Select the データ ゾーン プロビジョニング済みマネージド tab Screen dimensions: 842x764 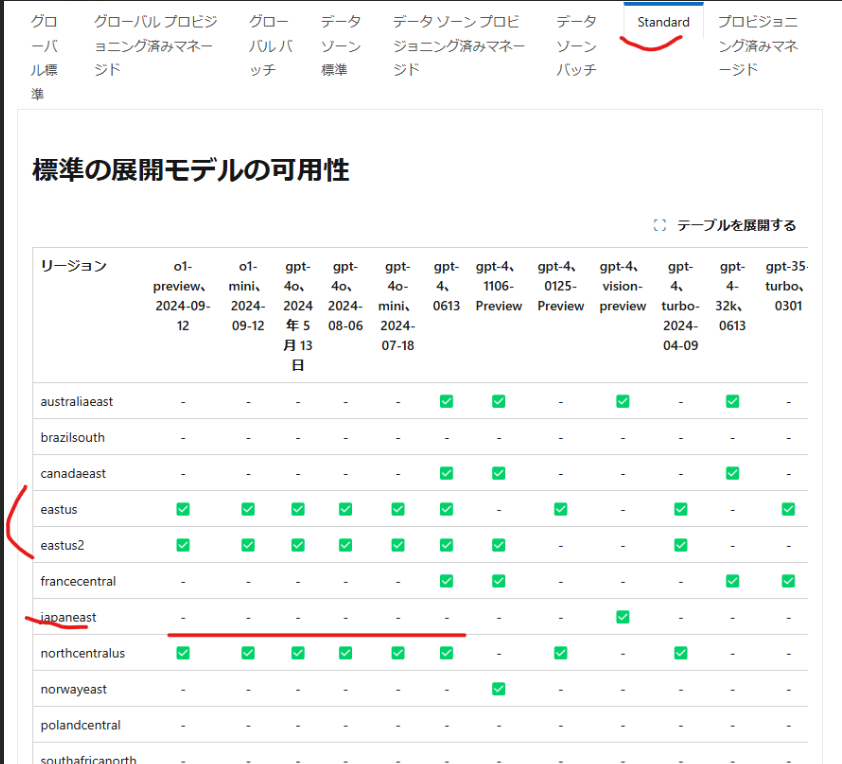tap(459, 46)
